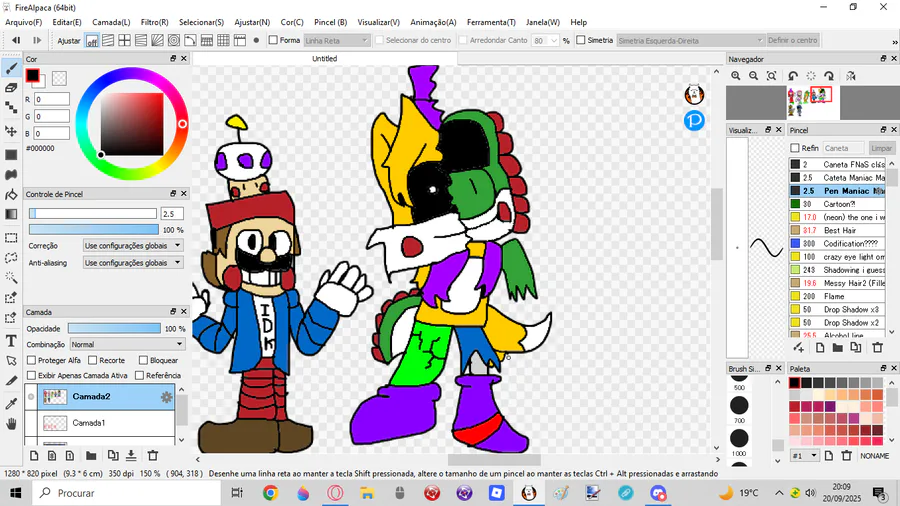The height and width of the screenshot is (506, 900).
Task: Flip the view in Navegador
Action: pyautogui.click(x=851, y=76)
